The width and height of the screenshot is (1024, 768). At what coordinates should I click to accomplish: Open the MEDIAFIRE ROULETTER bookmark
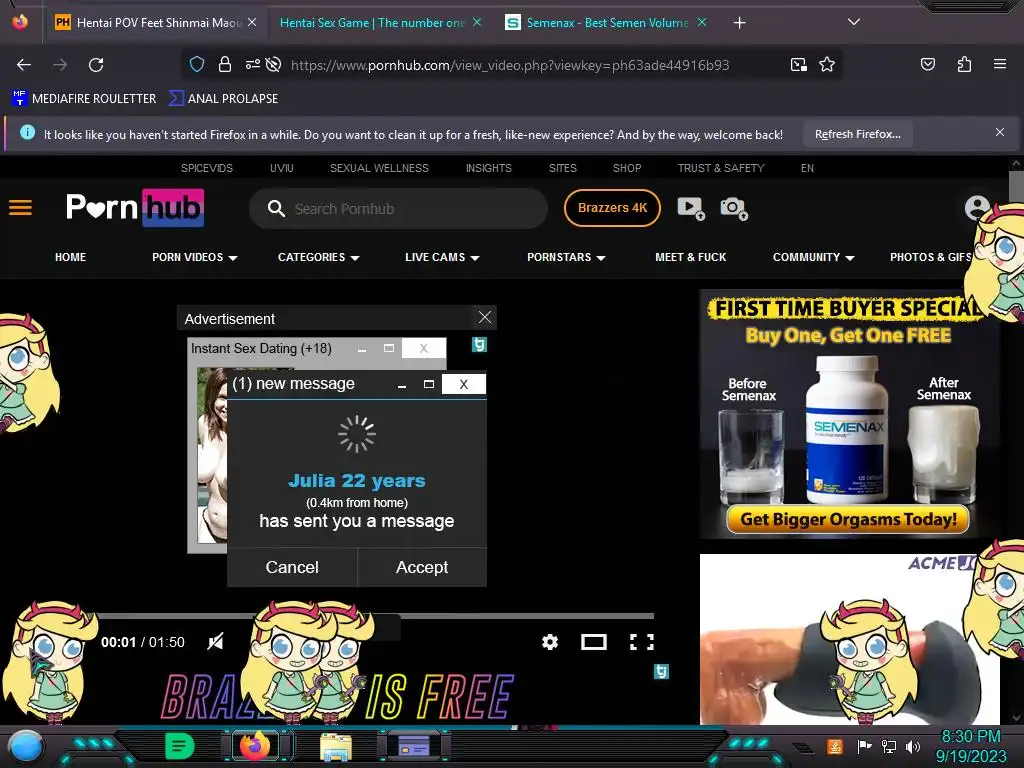[84, 99]
